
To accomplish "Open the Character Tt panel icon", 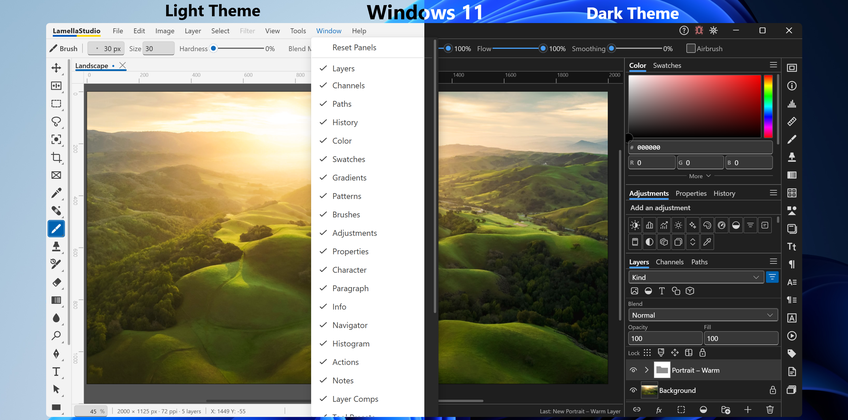I will [x=792, y=246].
